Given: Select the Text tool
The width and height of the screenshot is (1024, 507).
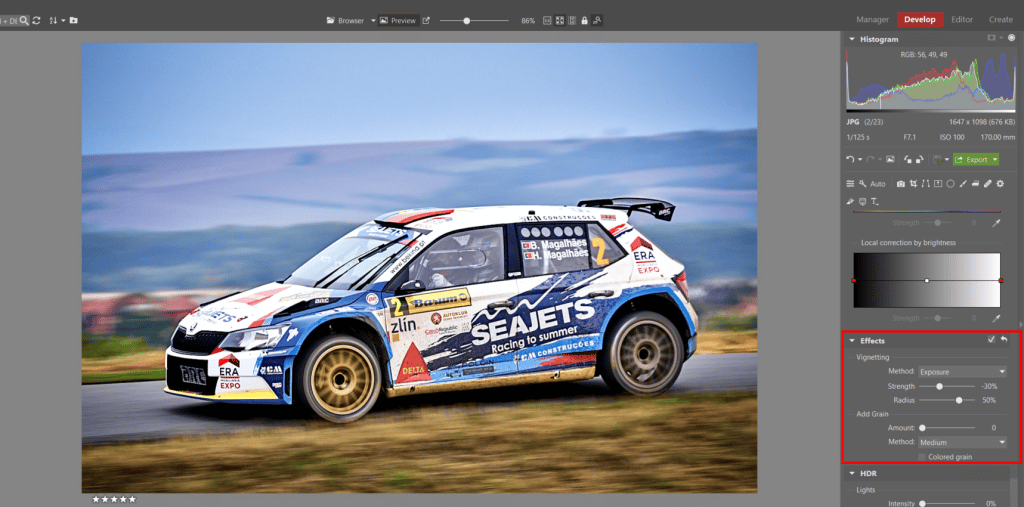Looking at the screenshot, I should point(875,202).
